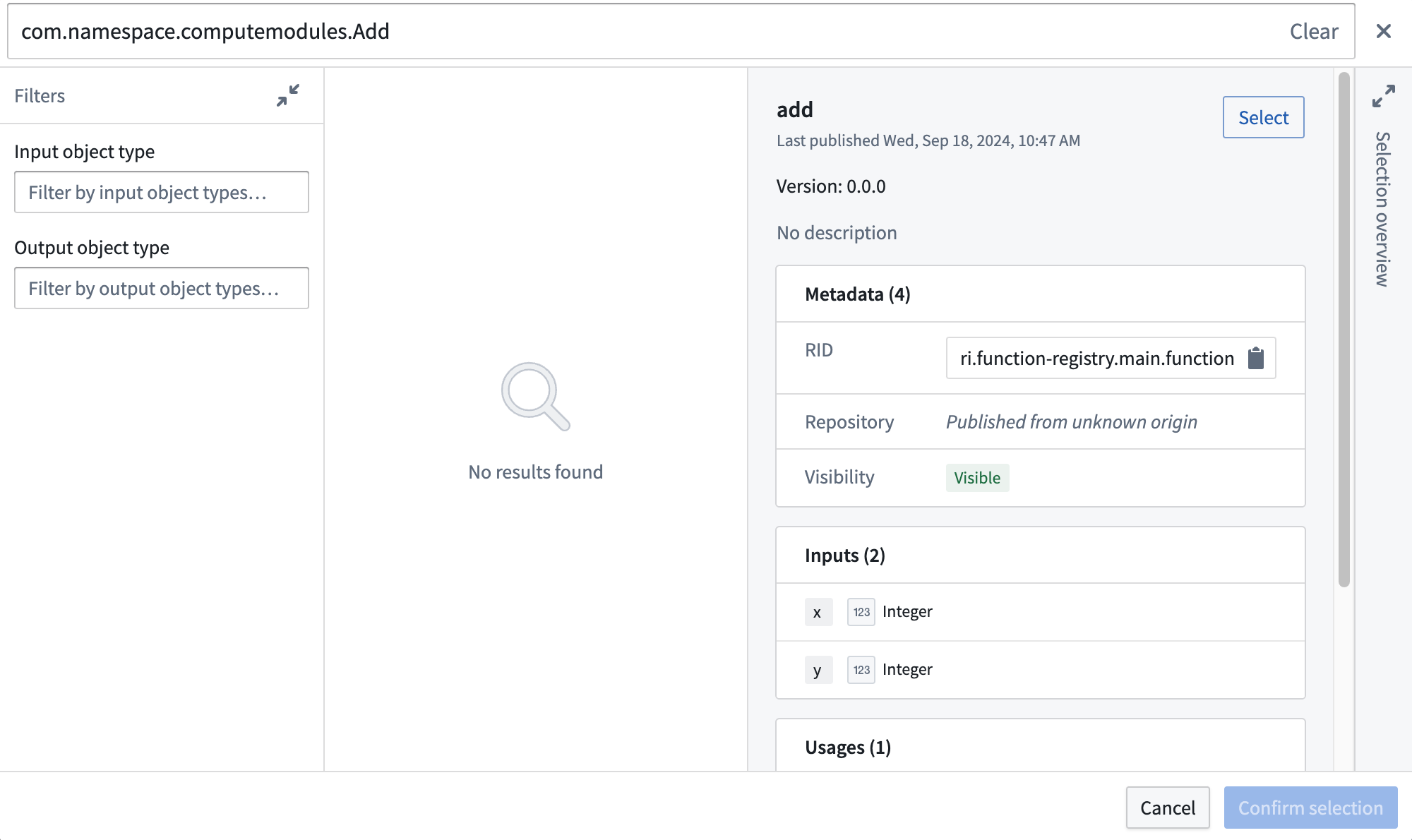Viewport: 1412px width, 840px height.
Task: Select the add function
Action: pyautogui.click(x=1262, y=117)
